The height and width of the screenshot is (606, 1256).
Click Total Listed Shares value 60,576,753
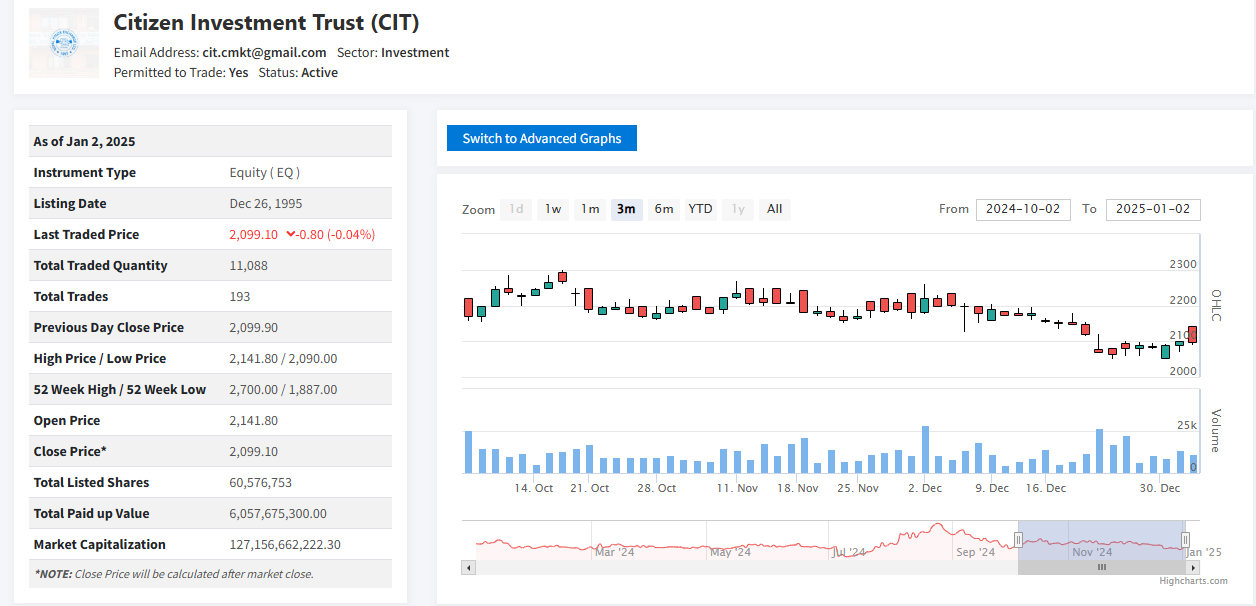tap(261, 482)
